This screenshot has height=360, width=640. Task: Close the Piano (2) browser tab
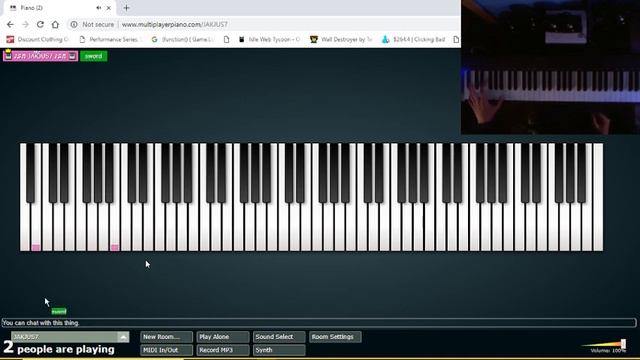tap(109, 8)
